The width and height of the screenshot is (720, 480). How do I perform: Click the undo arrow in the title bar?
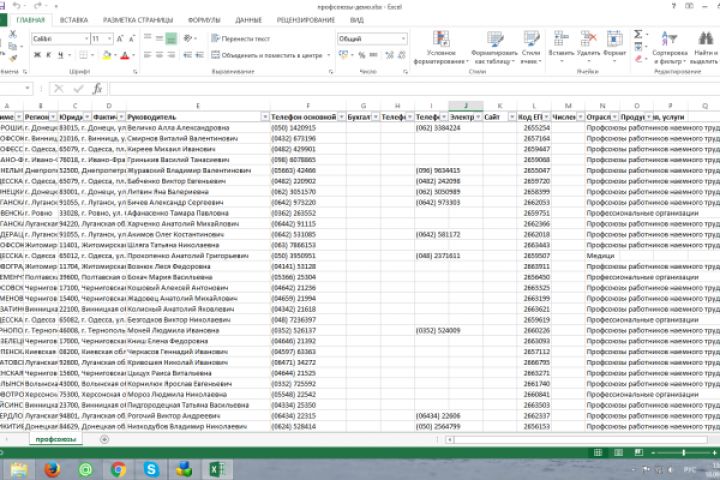pos(17,6)
